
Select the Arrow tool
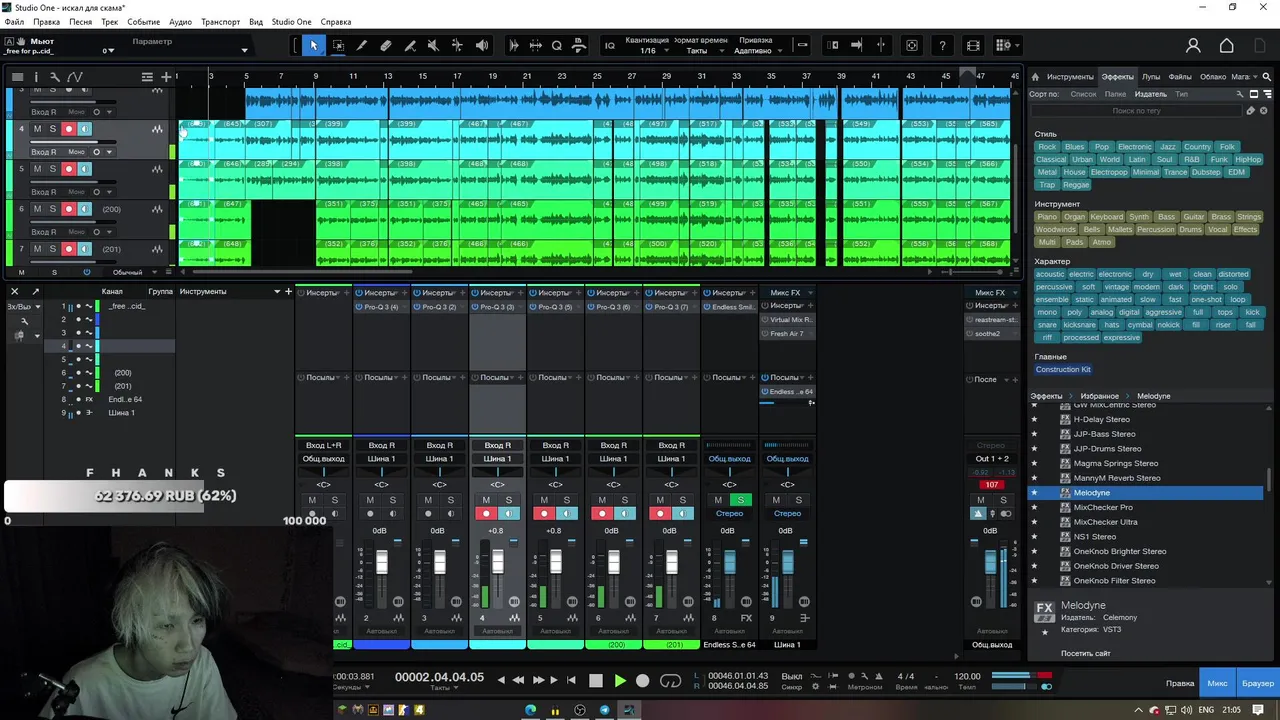tap(313, 45)
